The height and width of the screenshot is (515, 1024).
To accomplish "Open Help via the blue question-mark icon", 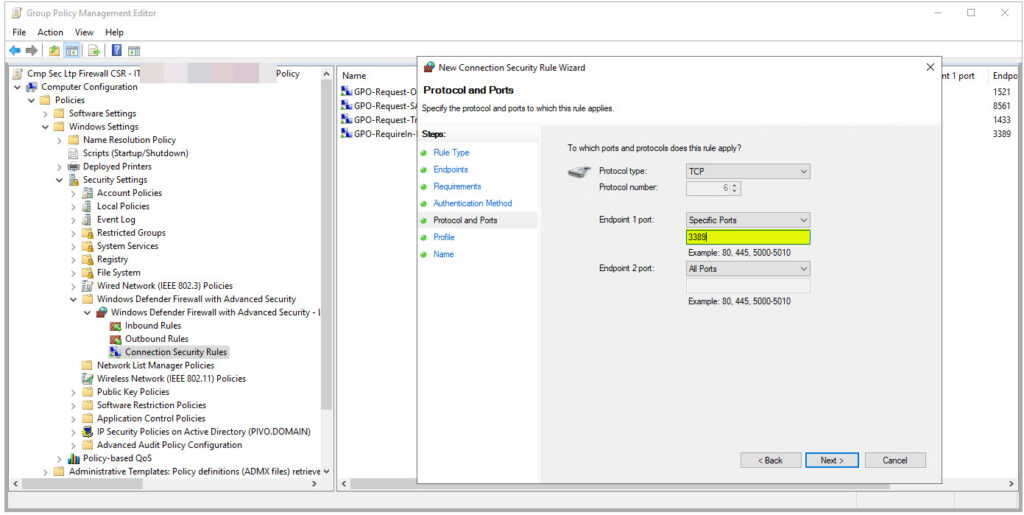I will point(117,51).
